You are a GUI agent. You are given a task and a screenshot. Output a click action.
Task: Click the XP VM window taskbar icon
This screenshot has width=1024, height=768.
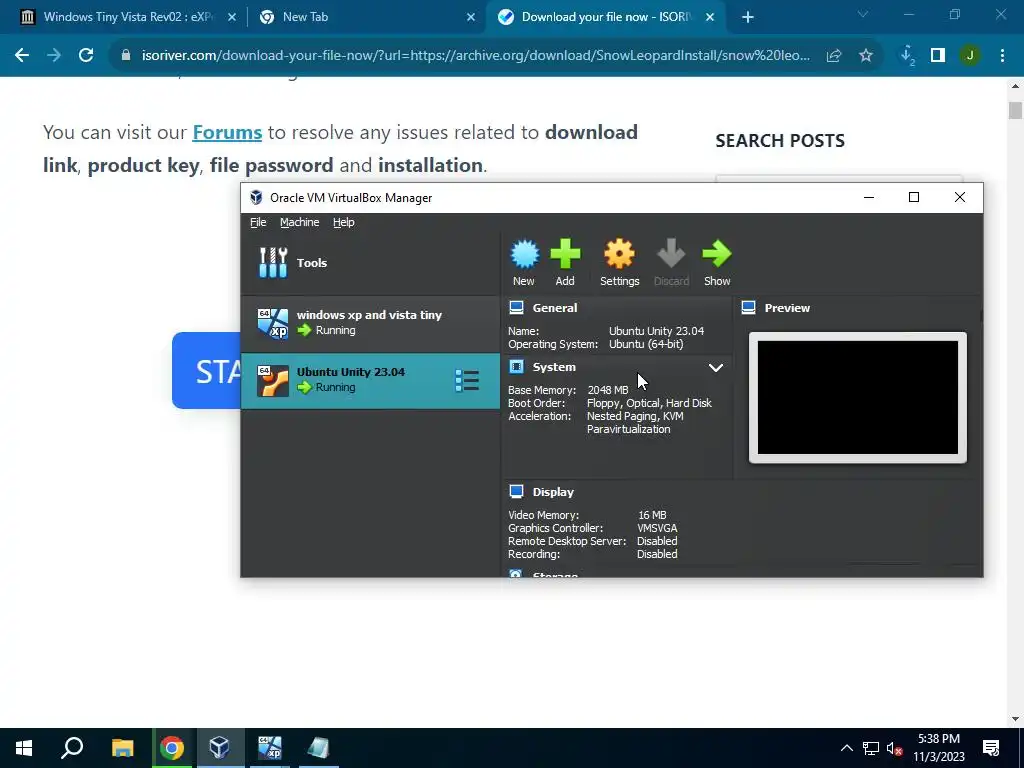(269, 748)
